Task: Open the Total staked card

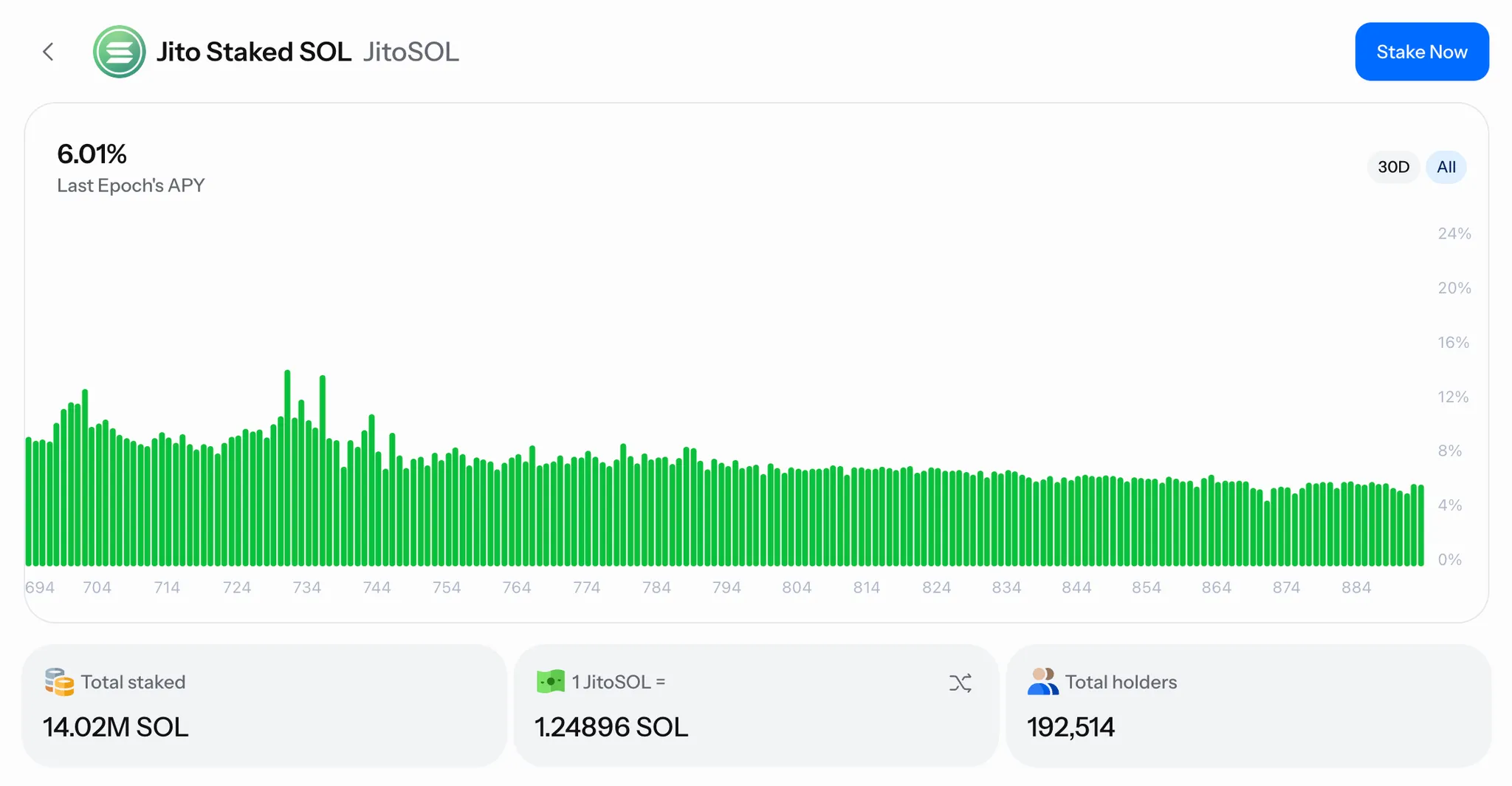Action: pos(264,705)
